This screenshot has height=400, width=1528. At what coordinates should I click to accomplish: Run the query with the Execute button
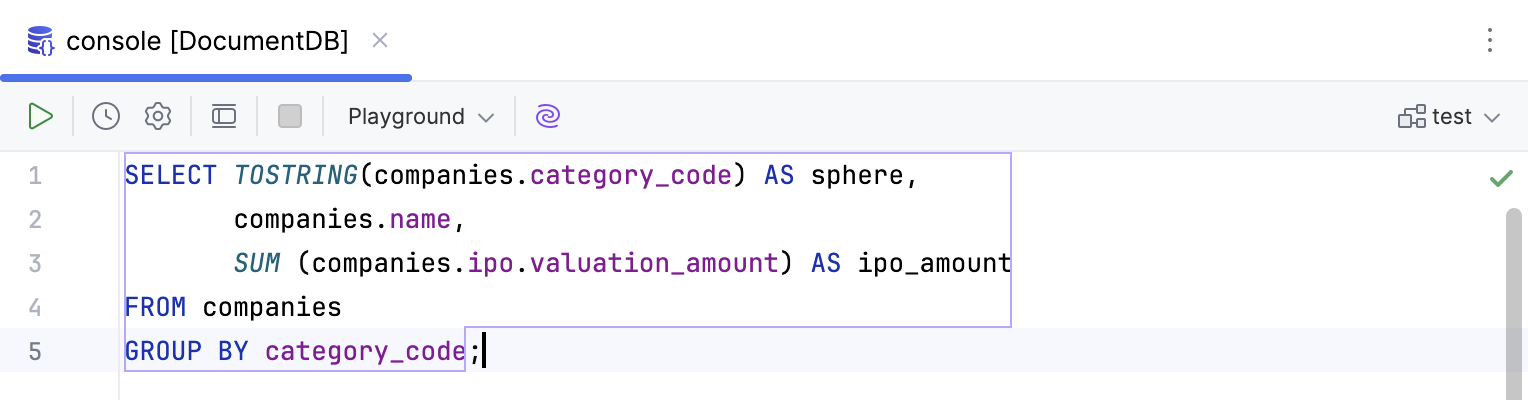pyautogui.click(x=40, y=117)
